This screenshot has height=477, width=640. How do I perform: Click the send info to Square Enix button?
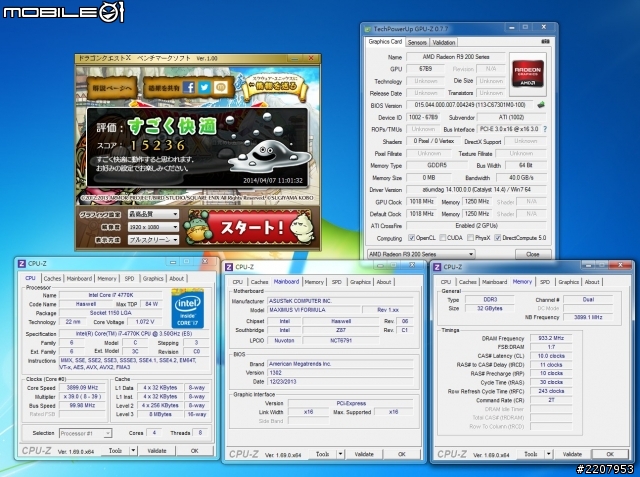pyautogui.click(x=275, y=86)
